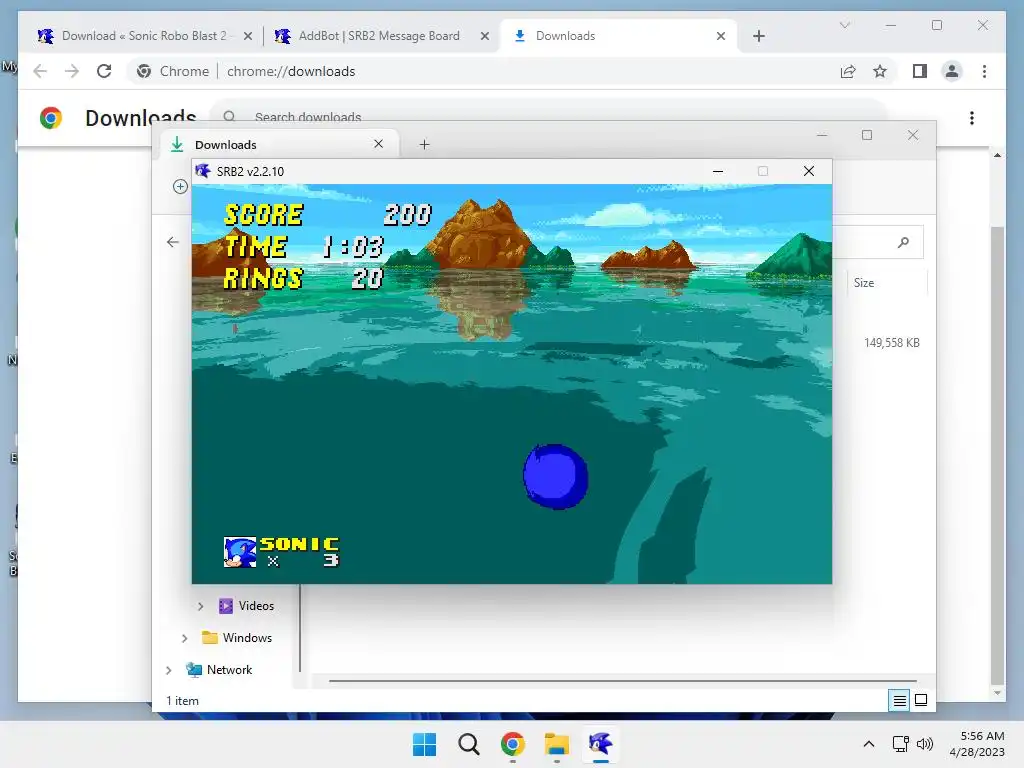This screenshot has height=768, width=1024.
Task: Close Download Sonic Robo Blast 2 tab
Action: click(248, 36)
